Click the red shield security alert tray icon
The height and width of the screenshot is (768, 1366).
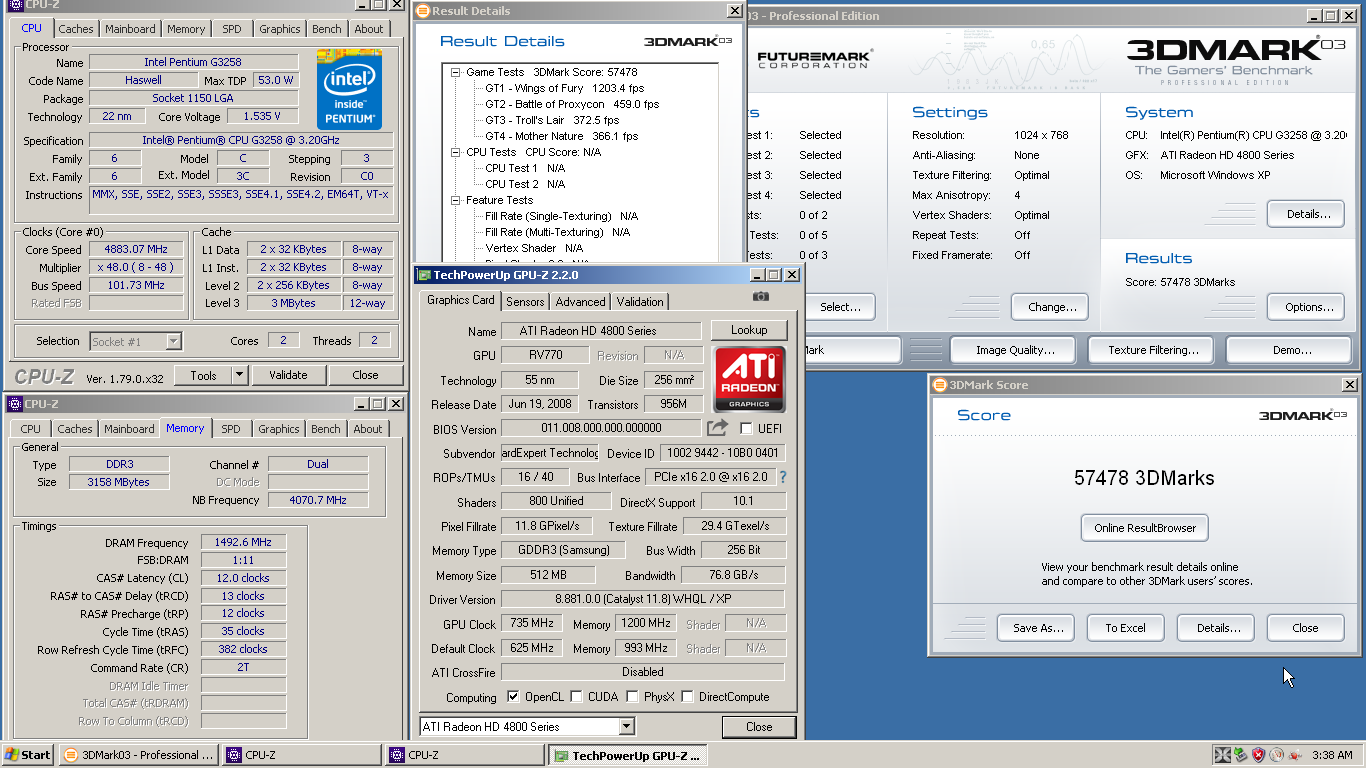[x=1258, y=755]
